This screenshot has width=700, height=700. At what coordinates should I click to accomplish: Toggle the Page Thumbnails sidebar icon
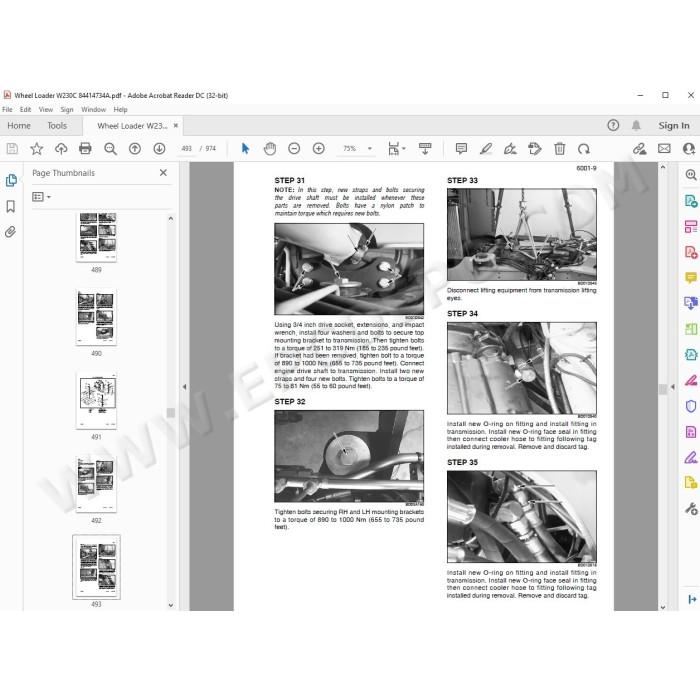pyautogui.click(x=11, y=180)
